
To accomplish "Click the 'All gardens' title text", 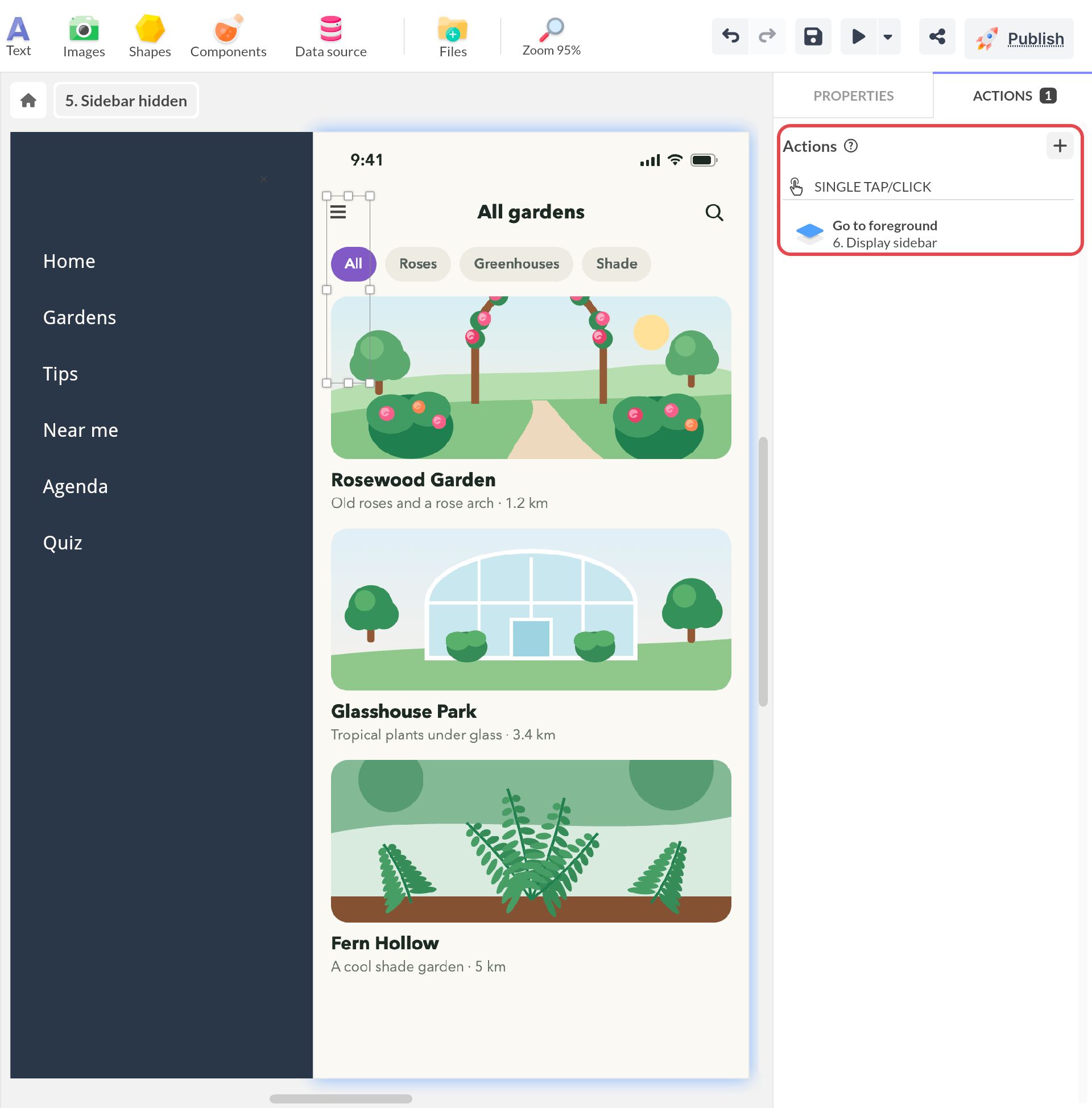I will point(531,212).
